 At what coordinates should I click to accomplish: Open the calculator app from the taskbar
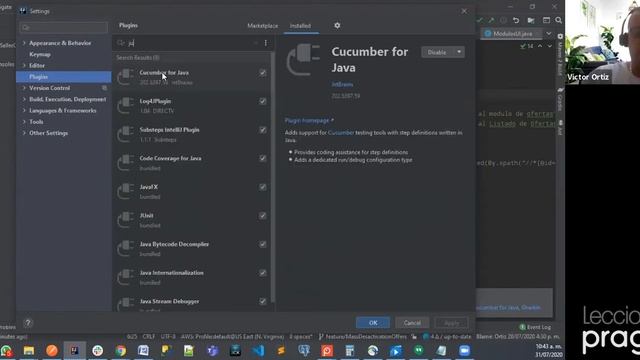pos(350,351)
